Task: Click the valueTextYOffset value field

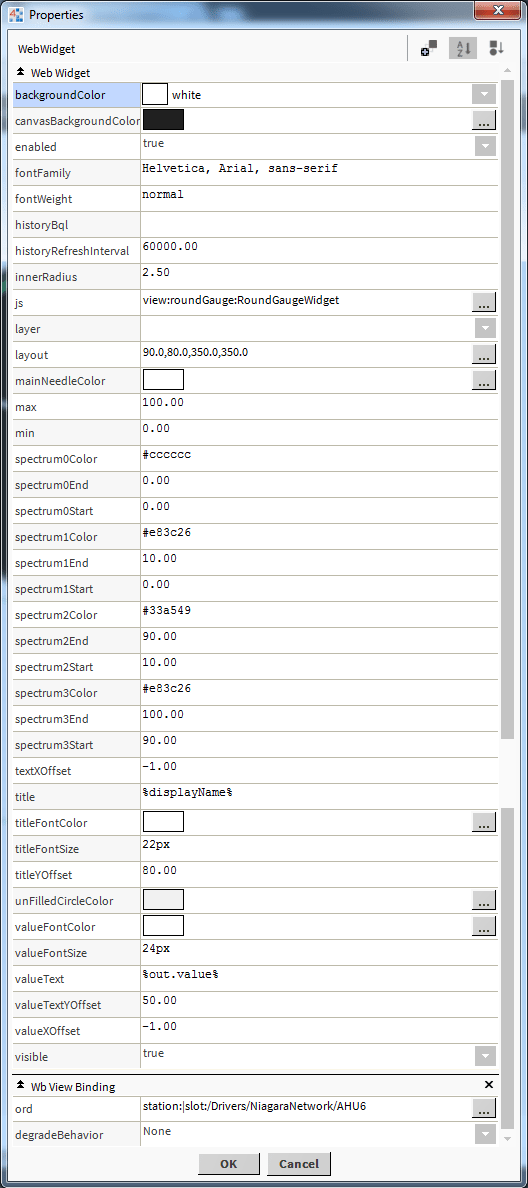Action: tap(319, 1003)
